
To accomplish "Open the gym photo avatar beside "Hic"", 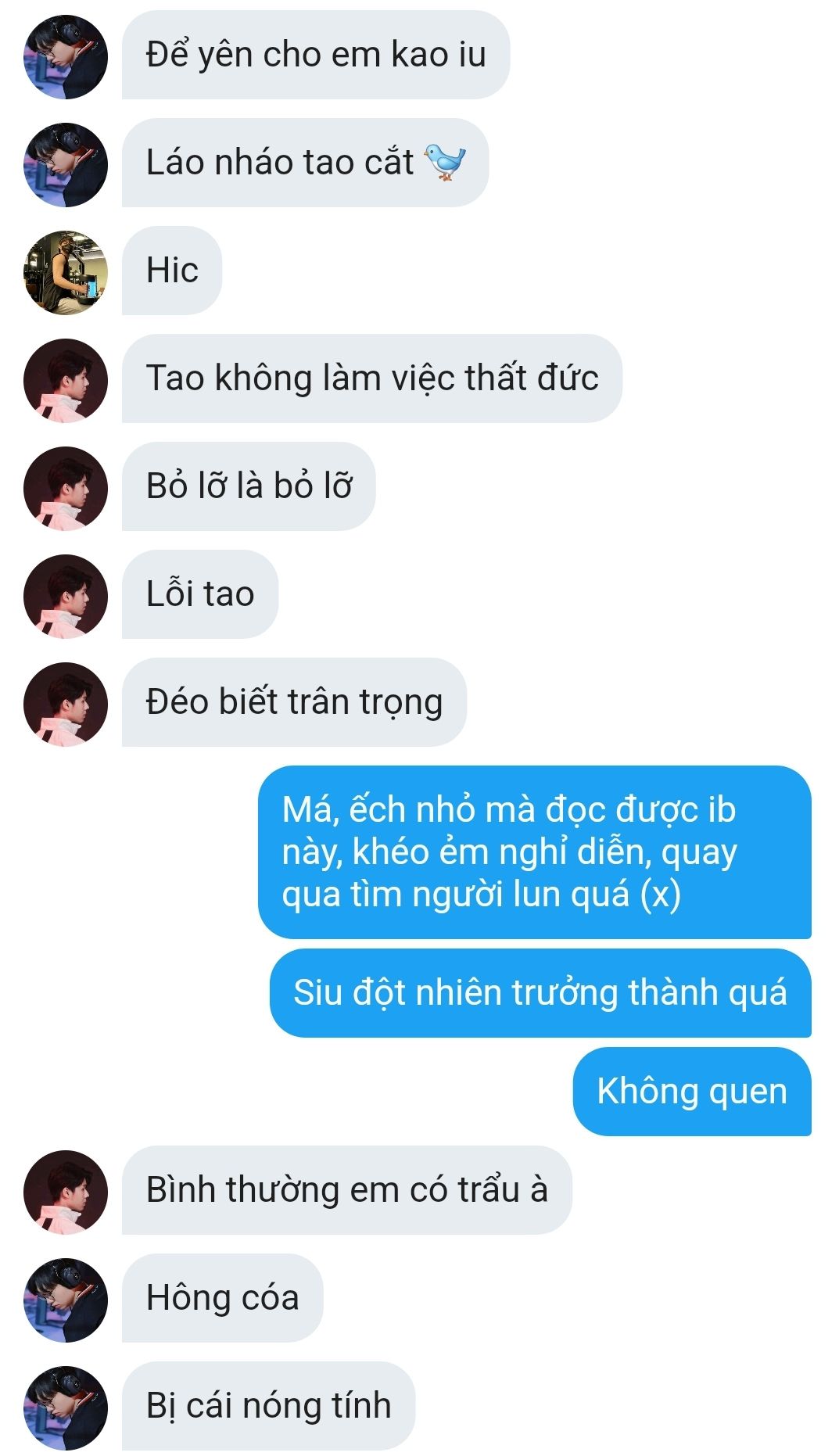I will (66, 272).
